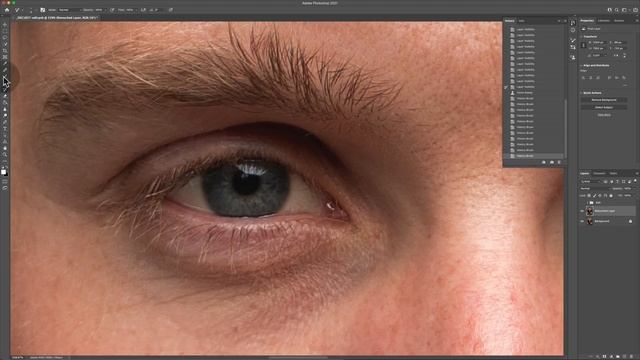This screenshot has height=360, width=640.
Task: Toggle lock image pixels brush icon
Action: pos(594,196)
